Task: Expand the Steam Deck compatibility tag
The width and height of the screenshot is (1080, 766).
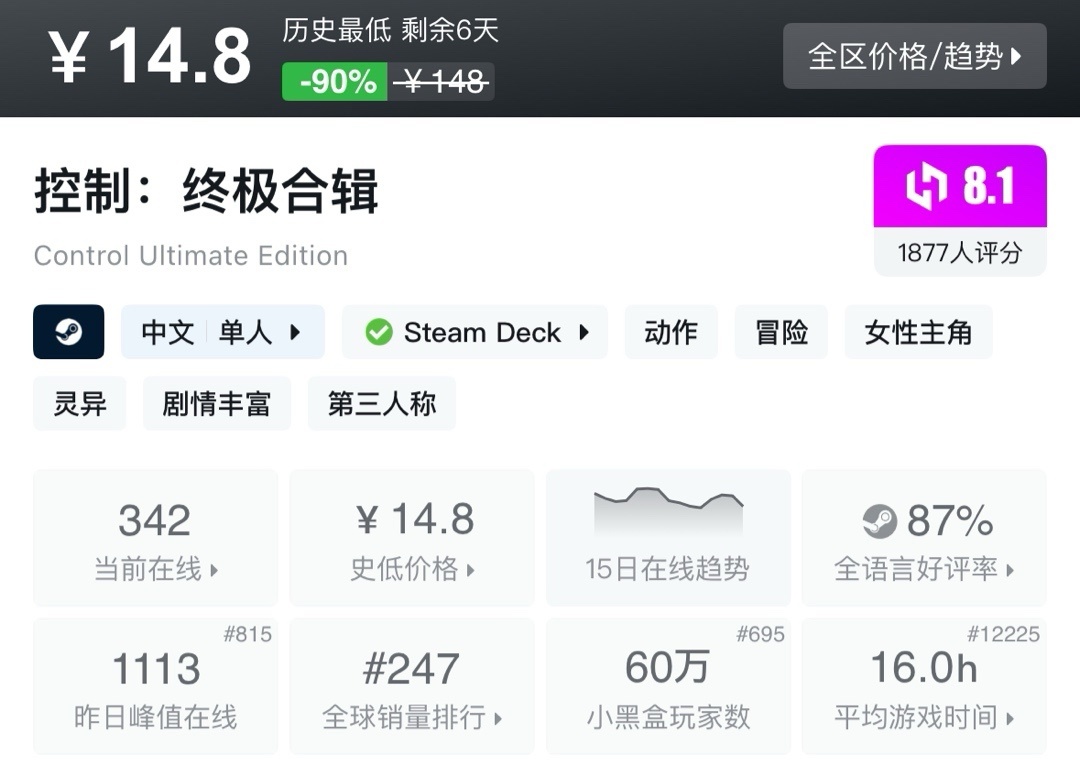Action: tap(475, 332)
